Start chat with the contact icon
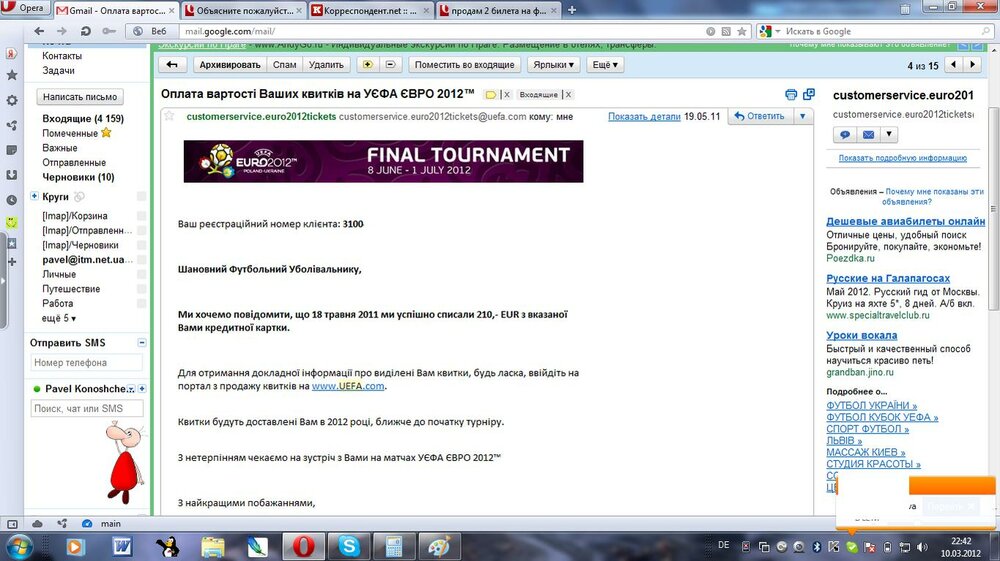The width and height of the screenshot is (1000, 561). (845, 135)
